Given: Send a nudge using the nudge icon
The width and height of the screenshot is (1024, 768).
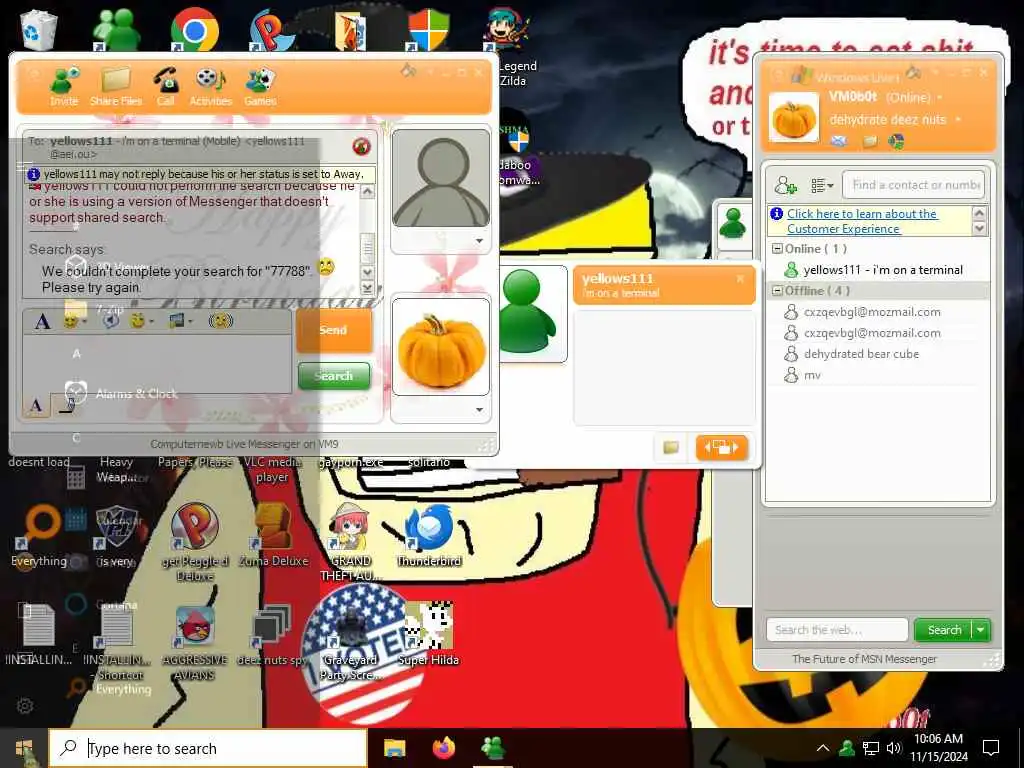Looking at the screenshot, I should coord(221,321).
